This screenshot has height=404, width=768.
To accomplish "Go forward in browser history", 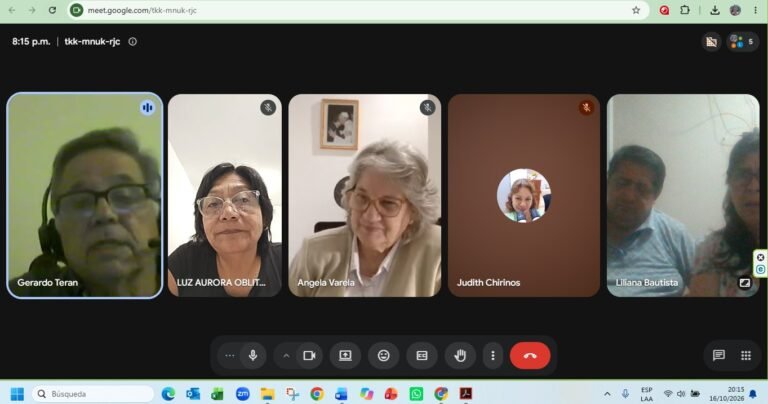I will (x=32, y=10).
